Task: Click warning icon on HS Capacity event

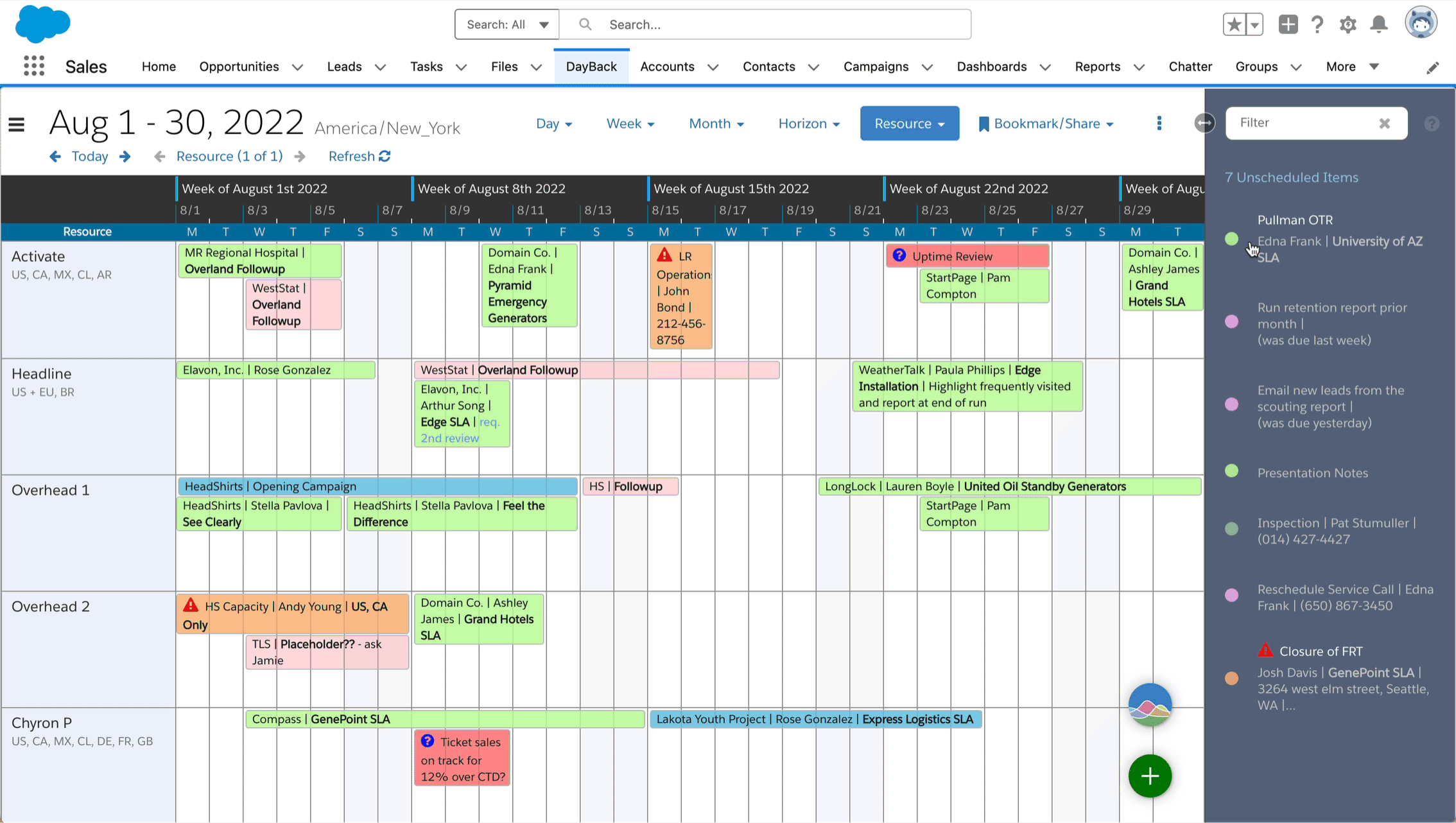Action: 191,605
